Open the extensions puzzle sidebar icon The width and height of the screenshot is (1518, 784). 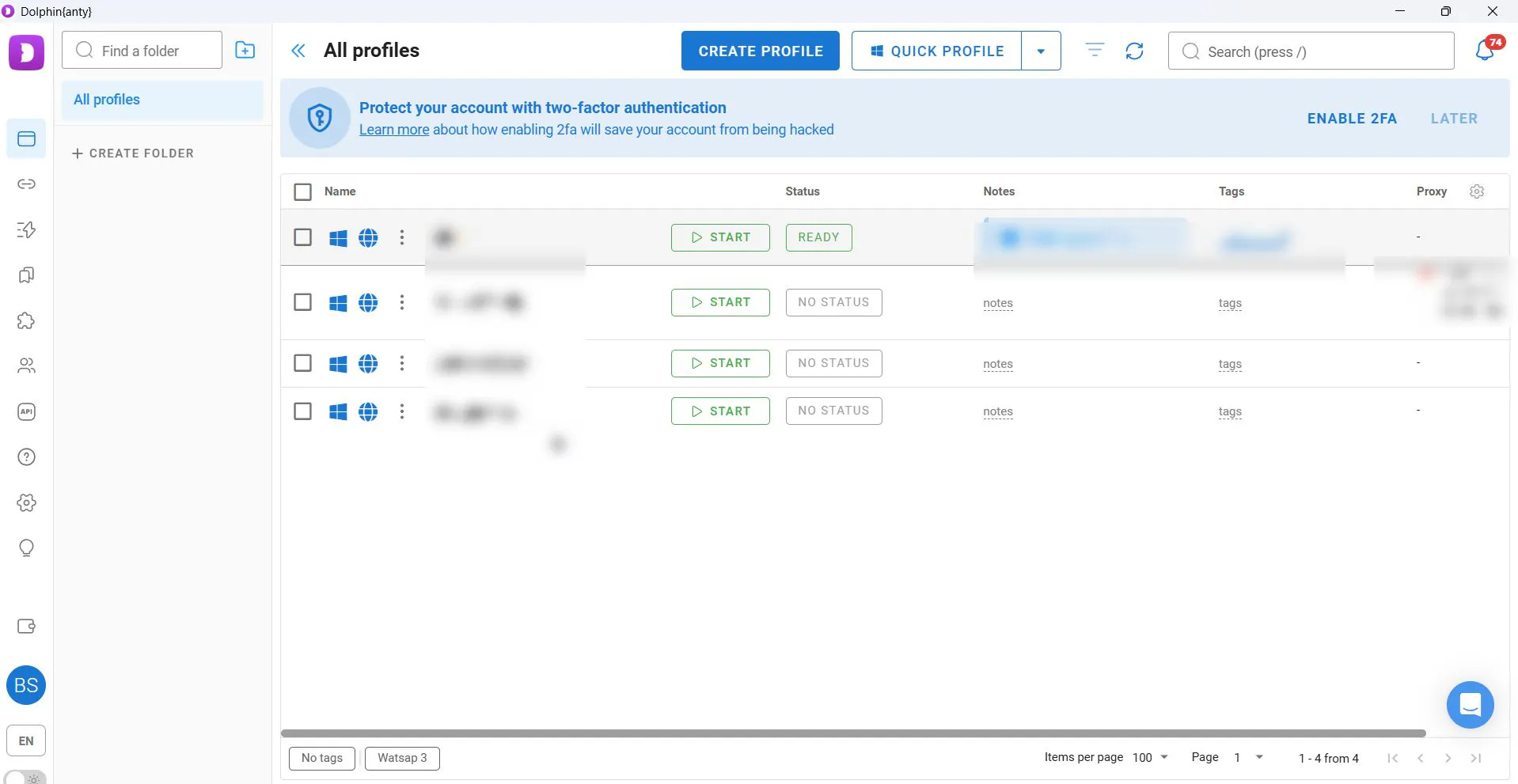(x=26, y=320)
